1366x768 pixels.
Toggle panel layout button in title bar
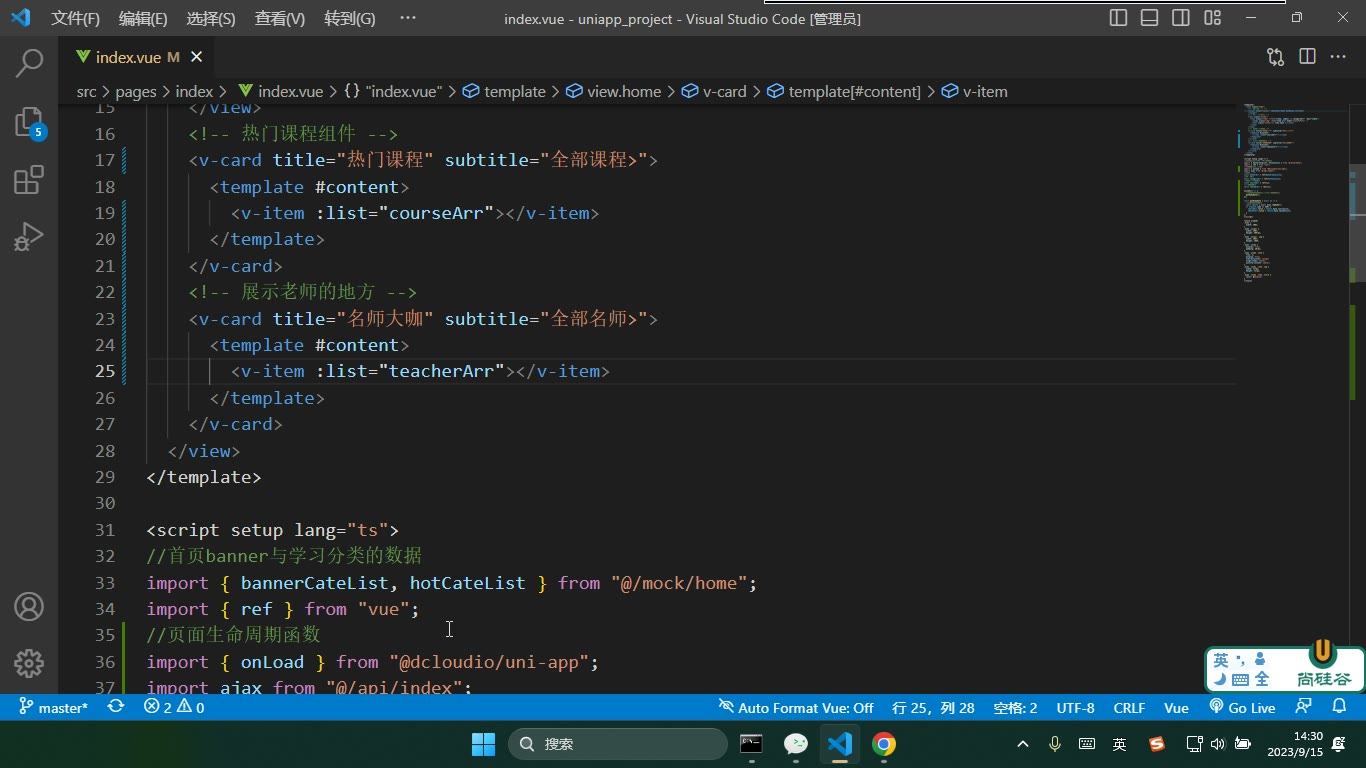pos(1150,18)
